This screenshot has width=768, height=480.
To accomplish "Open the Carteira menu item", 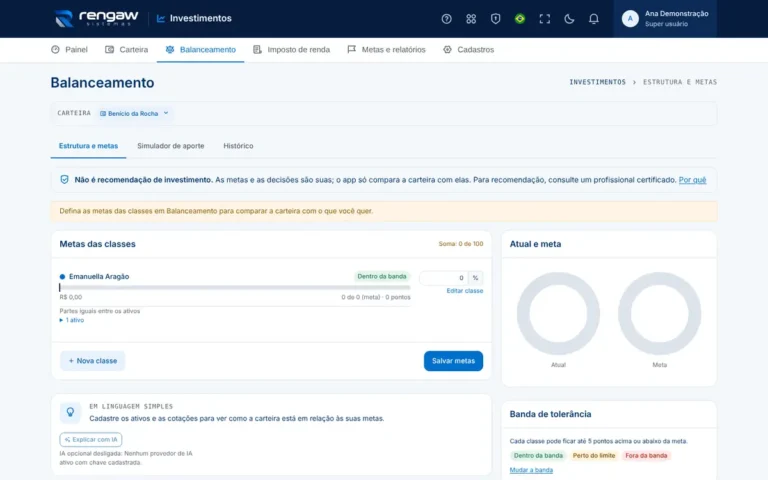I will [x=126, y=49].
